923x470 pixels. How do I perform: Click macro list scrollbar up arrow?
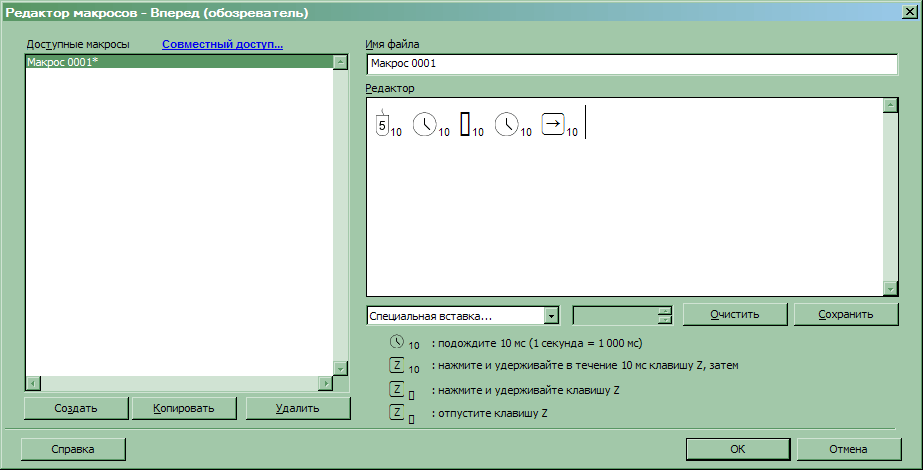click(340, 62)
